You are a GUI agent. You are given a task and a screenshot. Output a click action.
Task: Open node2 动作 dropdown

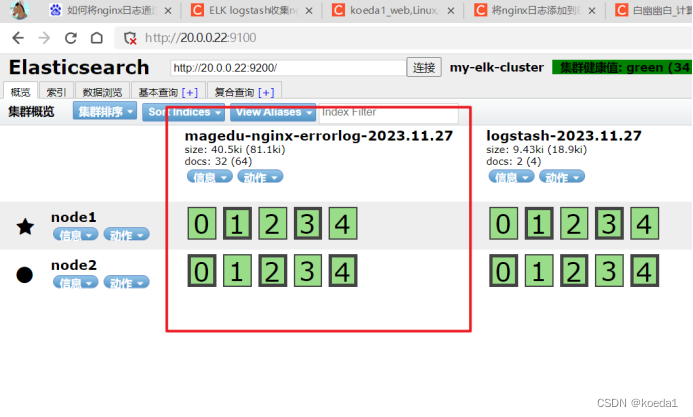pyautogui.click(x=126, y=282)
